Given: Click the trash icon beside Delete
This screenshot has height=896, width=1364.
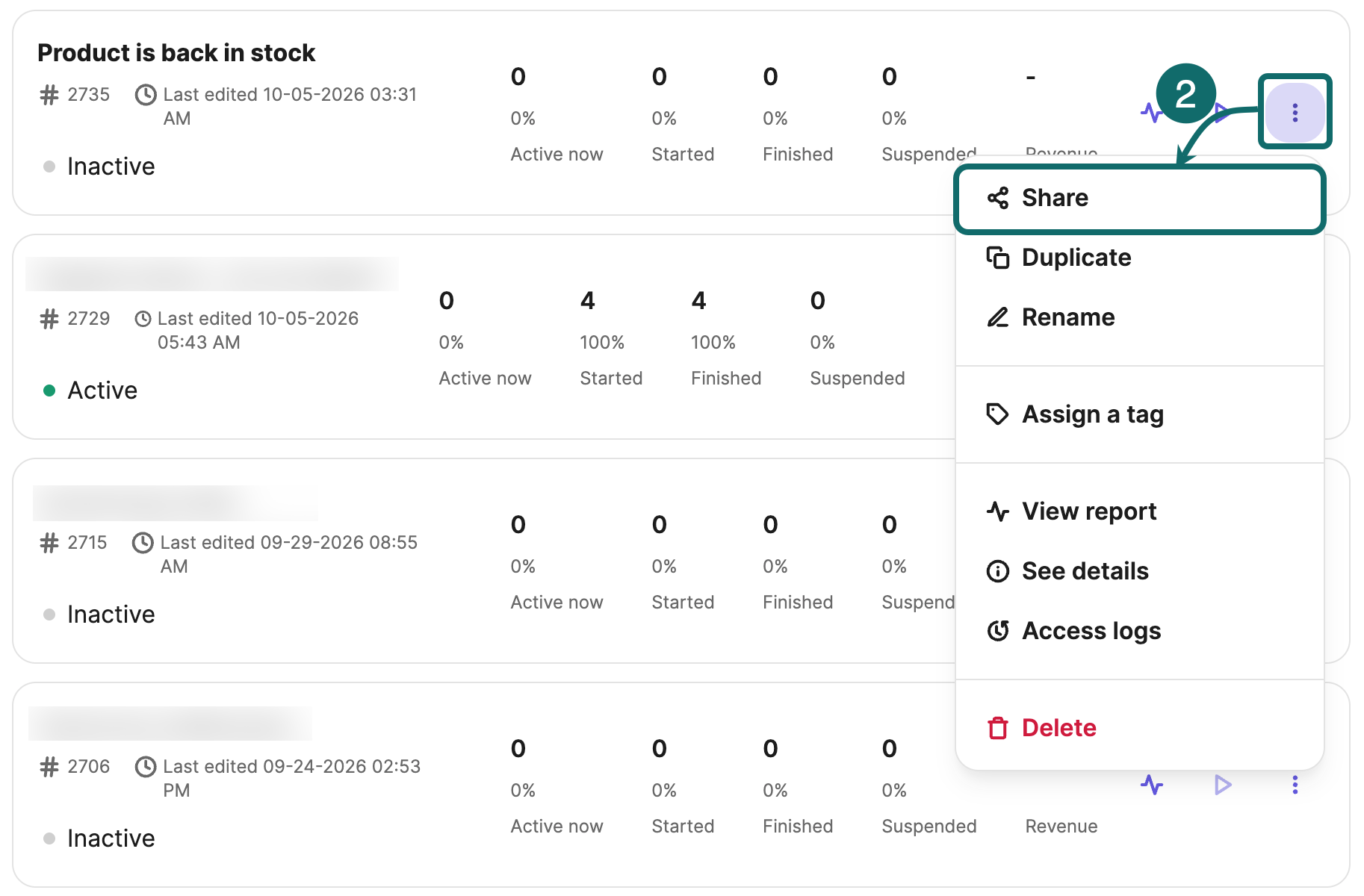Looking at the screenshot, I should click(998, 728).
